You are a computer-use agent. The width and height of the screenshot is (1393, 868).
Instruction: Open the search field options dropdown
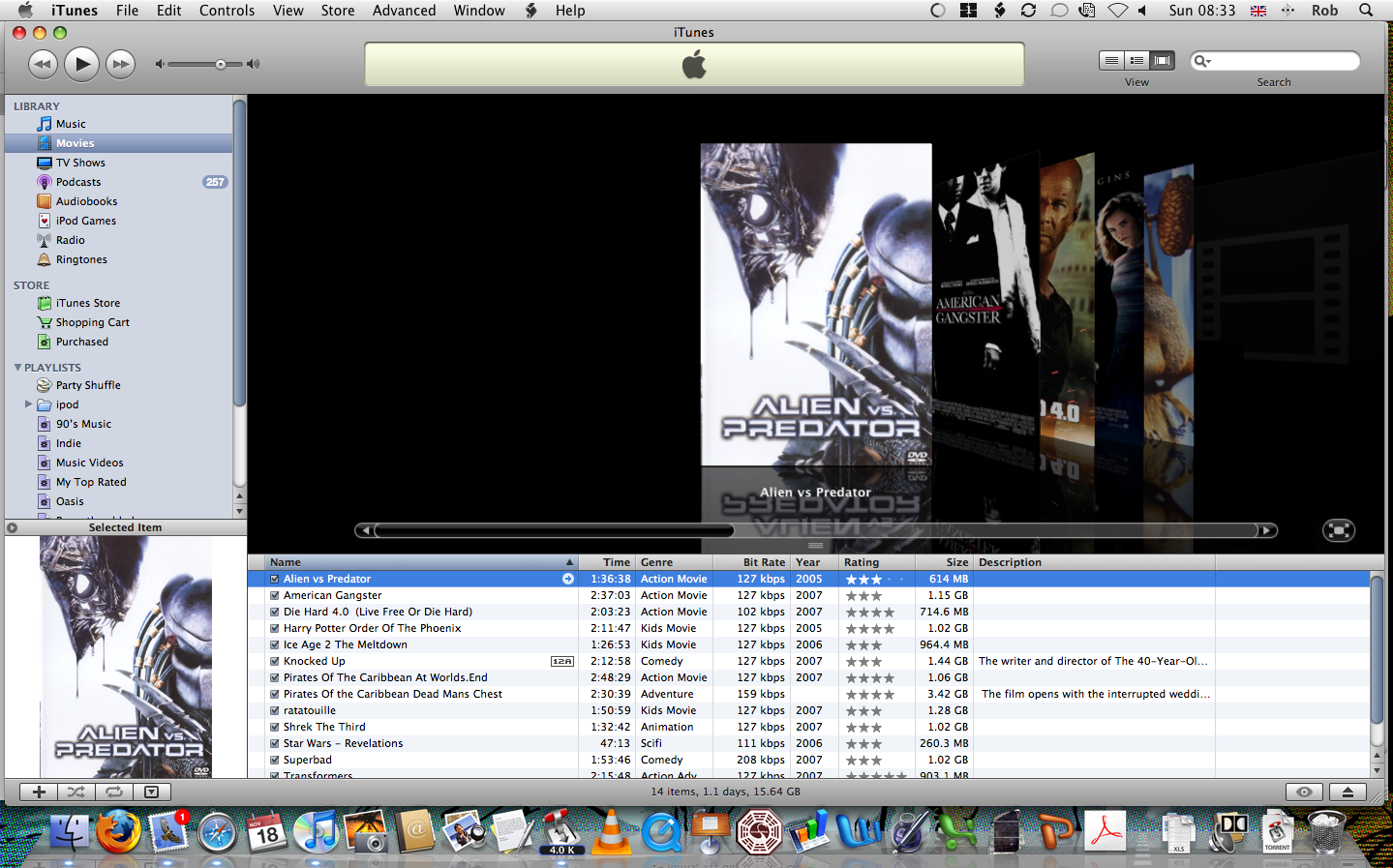click(1202, 61)
